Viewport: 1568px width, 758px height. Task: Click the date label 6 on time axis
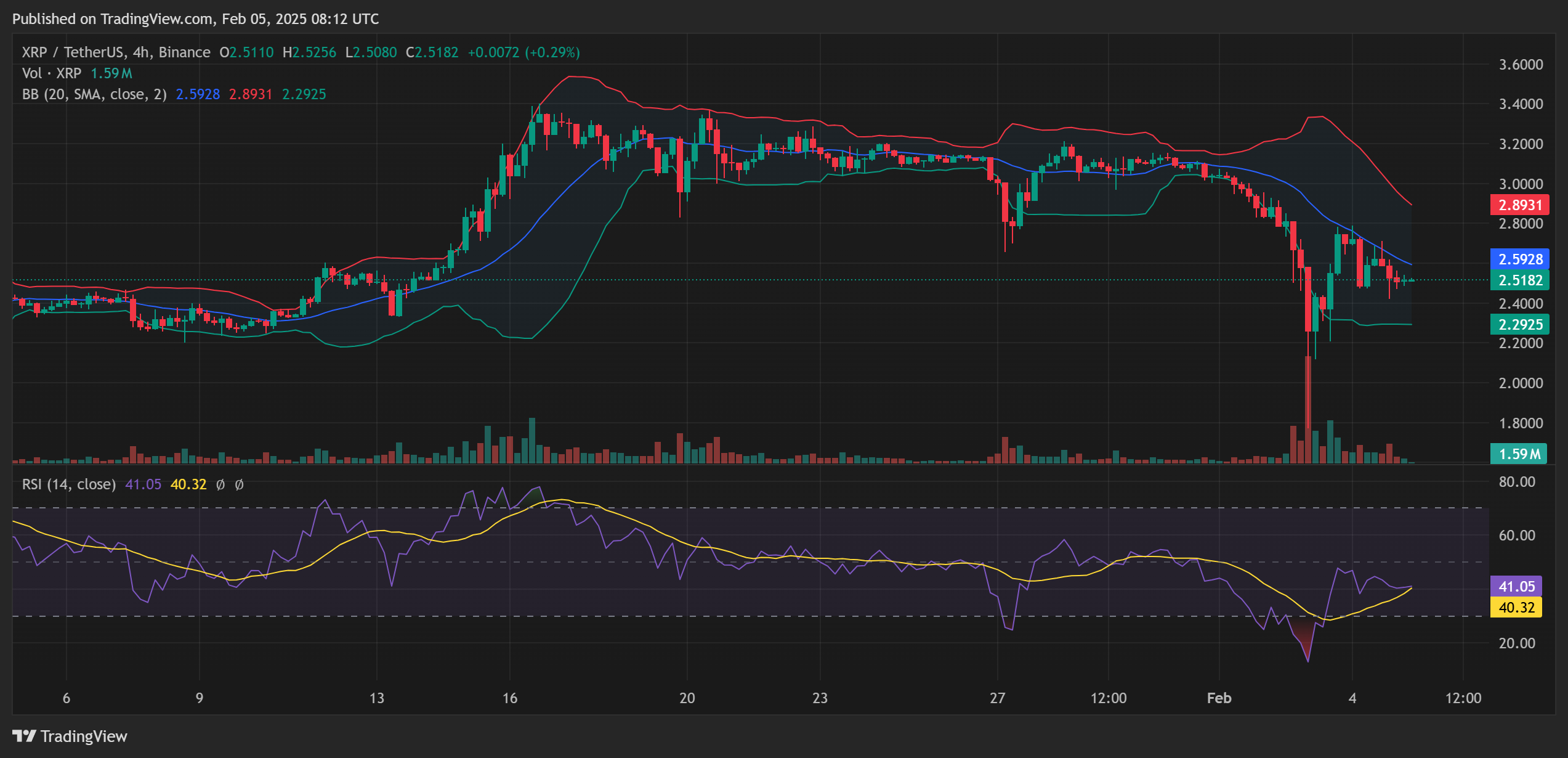(67, 698)
